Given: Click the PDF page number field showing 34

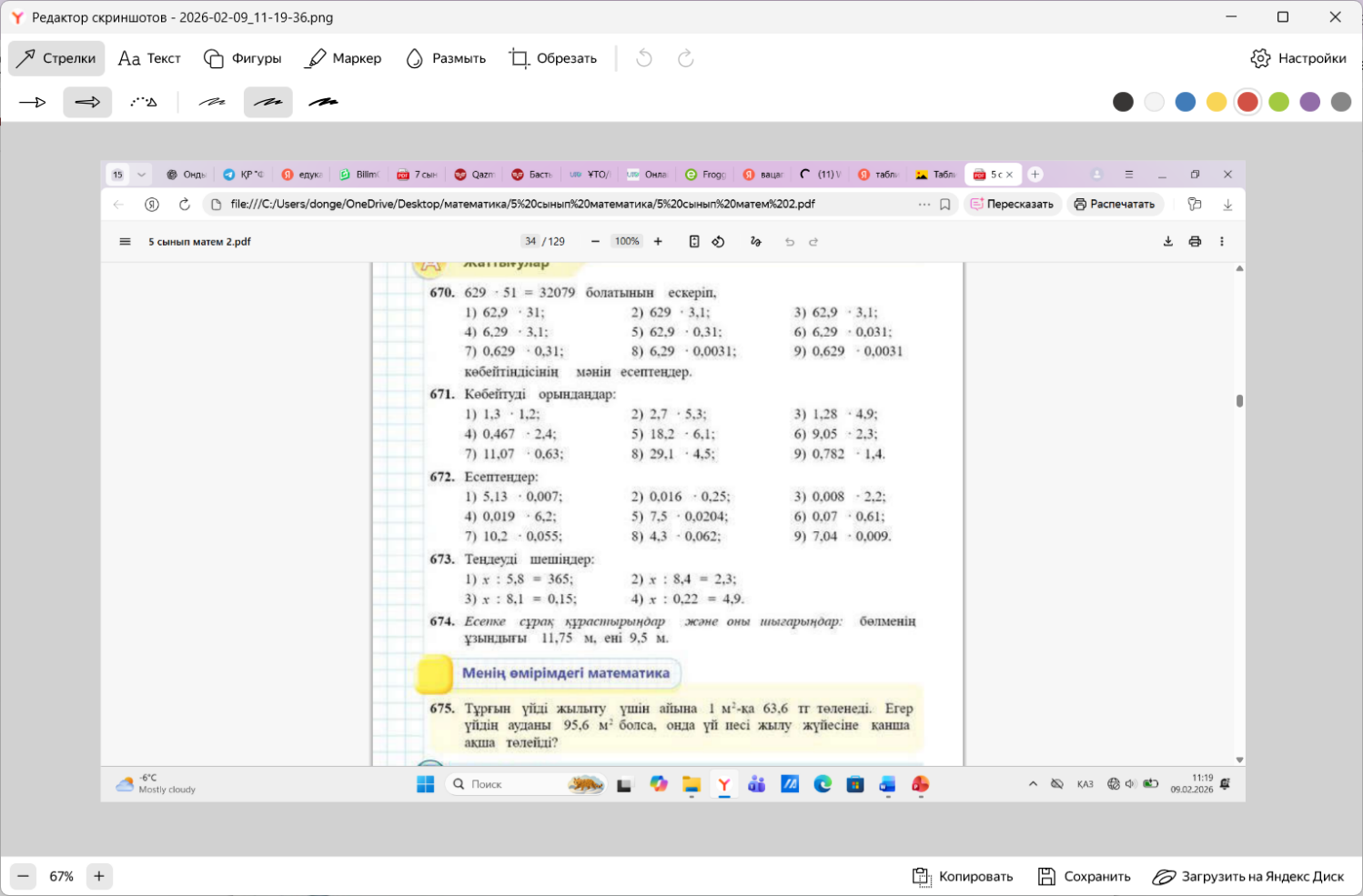Looking at the screenshot, I should click(x=530, y=242).
